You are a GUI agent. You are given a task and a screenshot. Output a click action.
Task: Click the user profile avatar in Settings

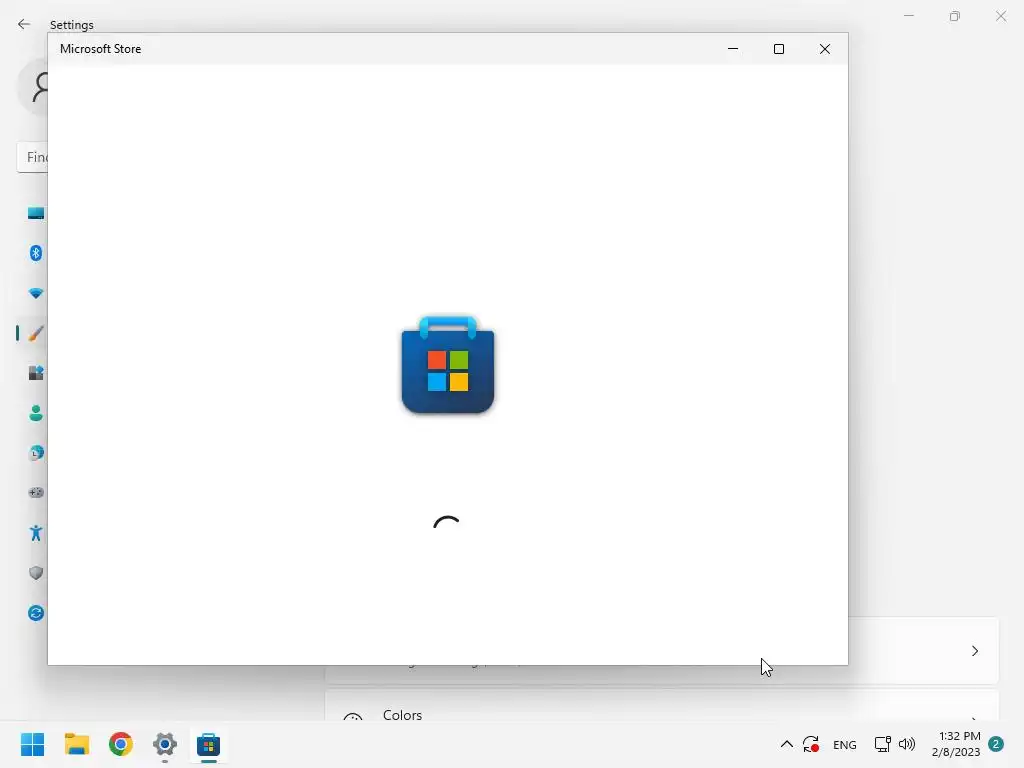pos(33,87)
